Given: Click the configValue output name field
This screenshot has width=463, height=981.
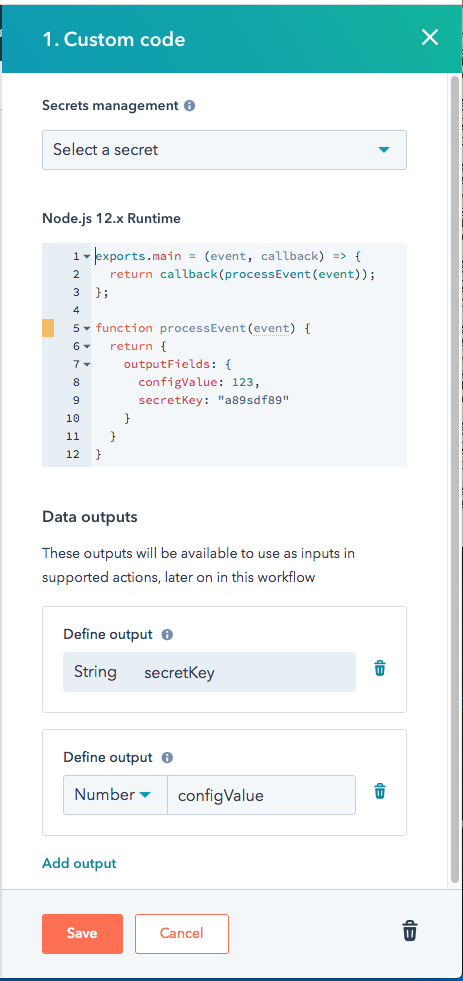Looking at the screenshot, I should click(x=262, y=795).
